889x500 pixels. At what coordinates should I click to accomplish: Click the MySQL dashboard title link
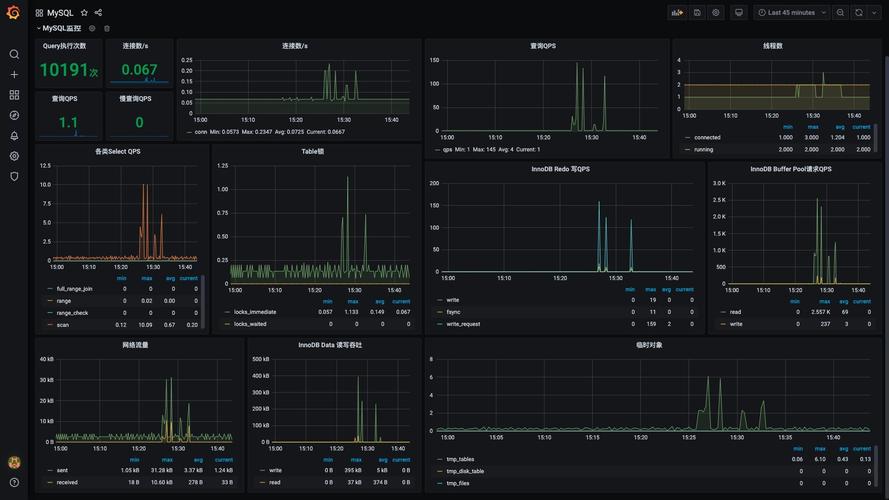(x=60, y=13)
